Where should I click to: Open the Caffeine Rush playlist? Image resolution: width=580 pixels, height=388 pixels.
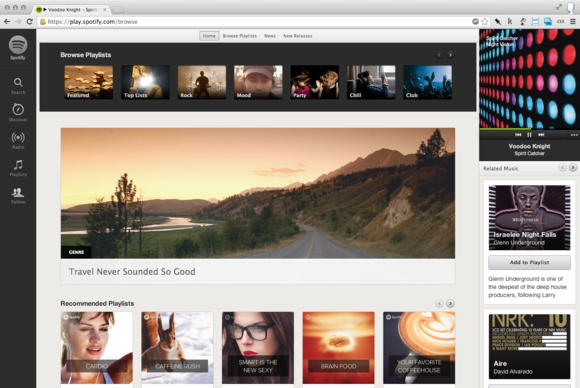pos(177,348)
